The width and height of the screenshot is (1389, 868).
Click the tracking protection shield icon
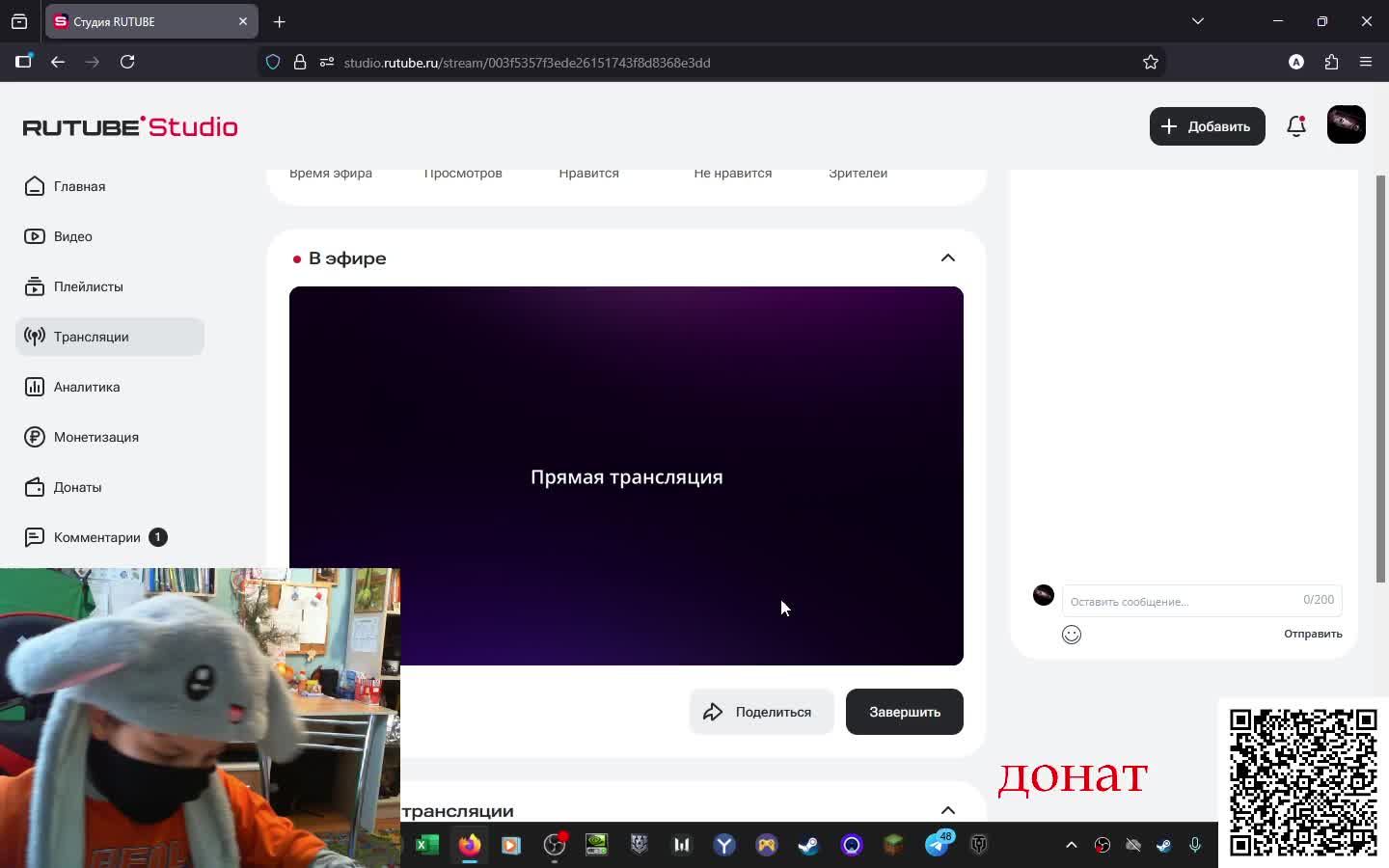(x=273, y=62)
